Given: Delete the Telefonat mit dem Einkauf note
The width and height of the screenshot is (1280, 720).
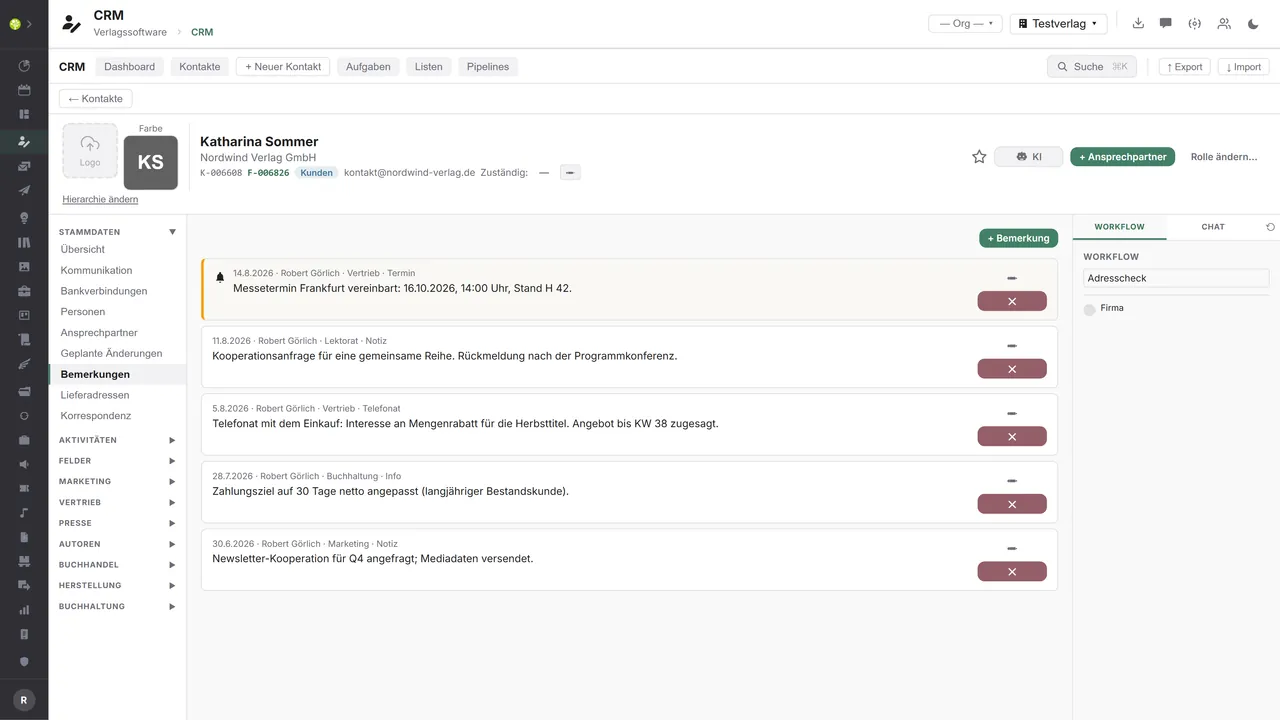Looking at the screenshot, I should [x=1012, y=436].
